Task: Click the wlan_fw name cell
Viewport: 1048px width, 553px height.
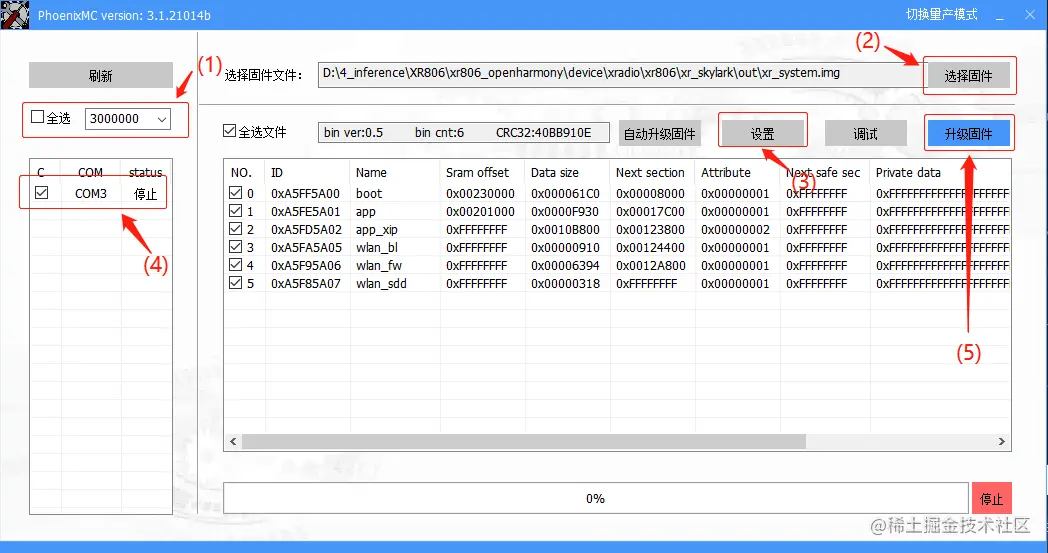Action: click(379, 266)
